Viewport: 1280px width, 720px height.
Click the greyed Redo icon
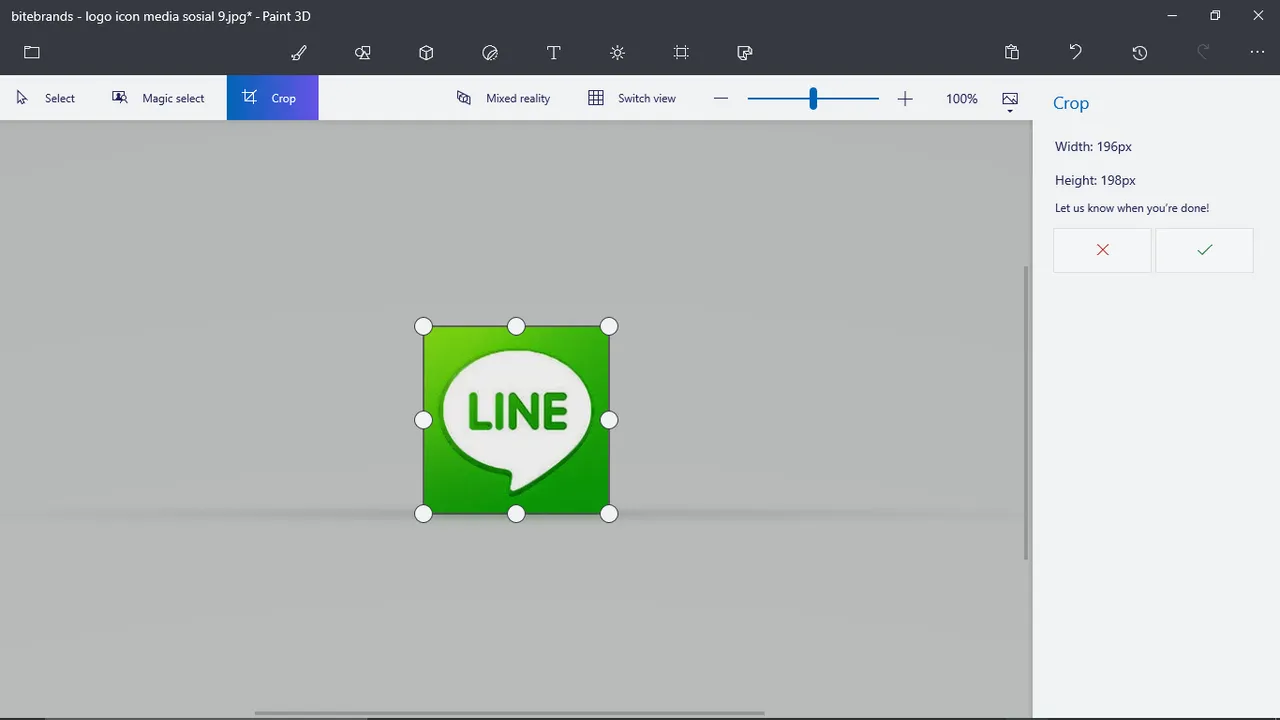(x=1204, y=52)
